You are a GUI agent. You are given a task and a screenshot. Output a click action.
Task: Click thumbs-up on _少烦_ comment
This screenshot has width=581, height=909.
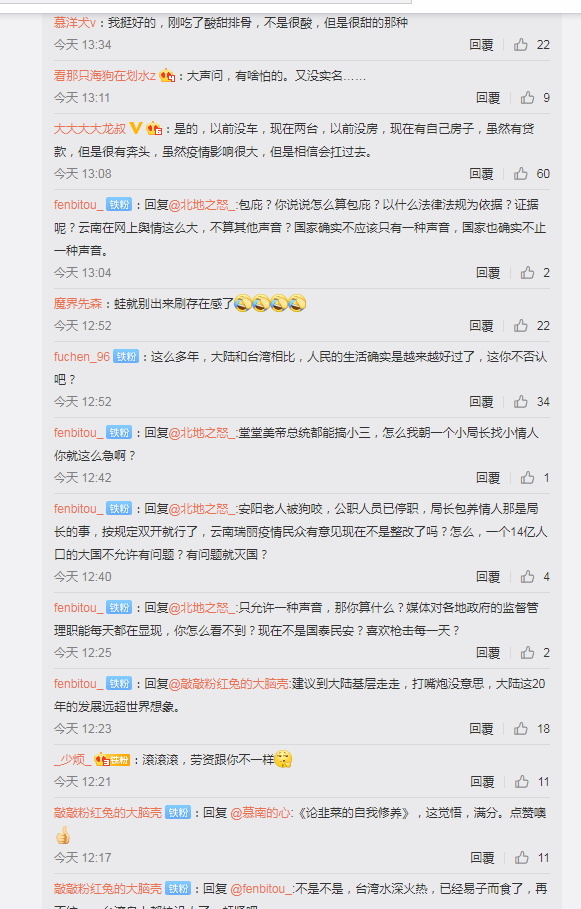(521, 781)
